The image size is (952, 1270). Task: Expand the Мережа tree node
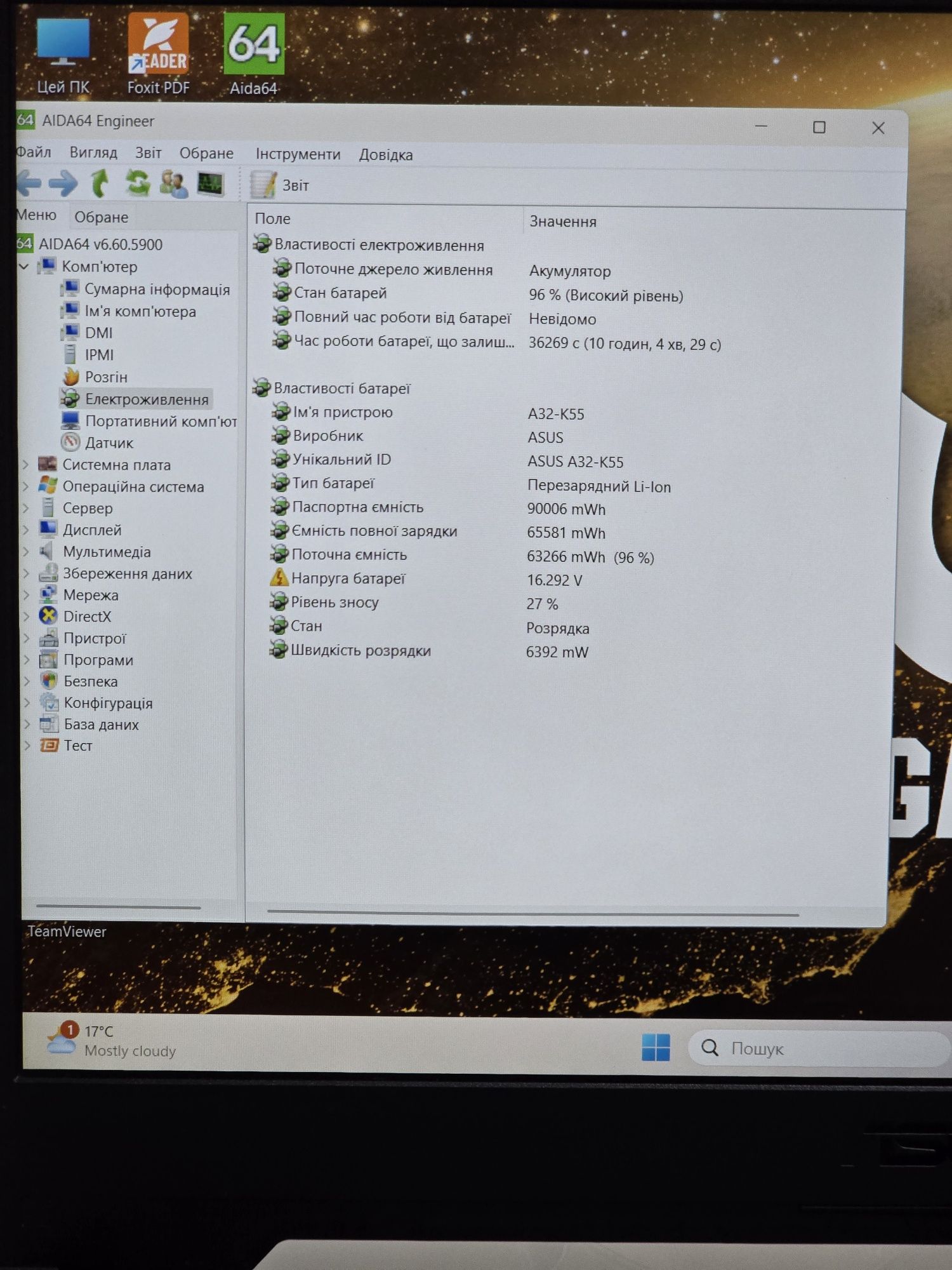point(26,595)
